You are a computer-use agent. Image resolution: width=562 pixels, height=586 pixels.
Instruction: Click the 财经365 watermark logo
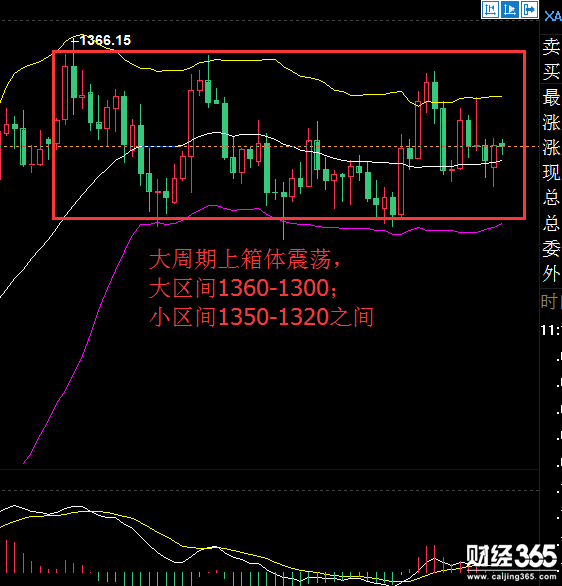pyautogui.click(x=512, y=556)
